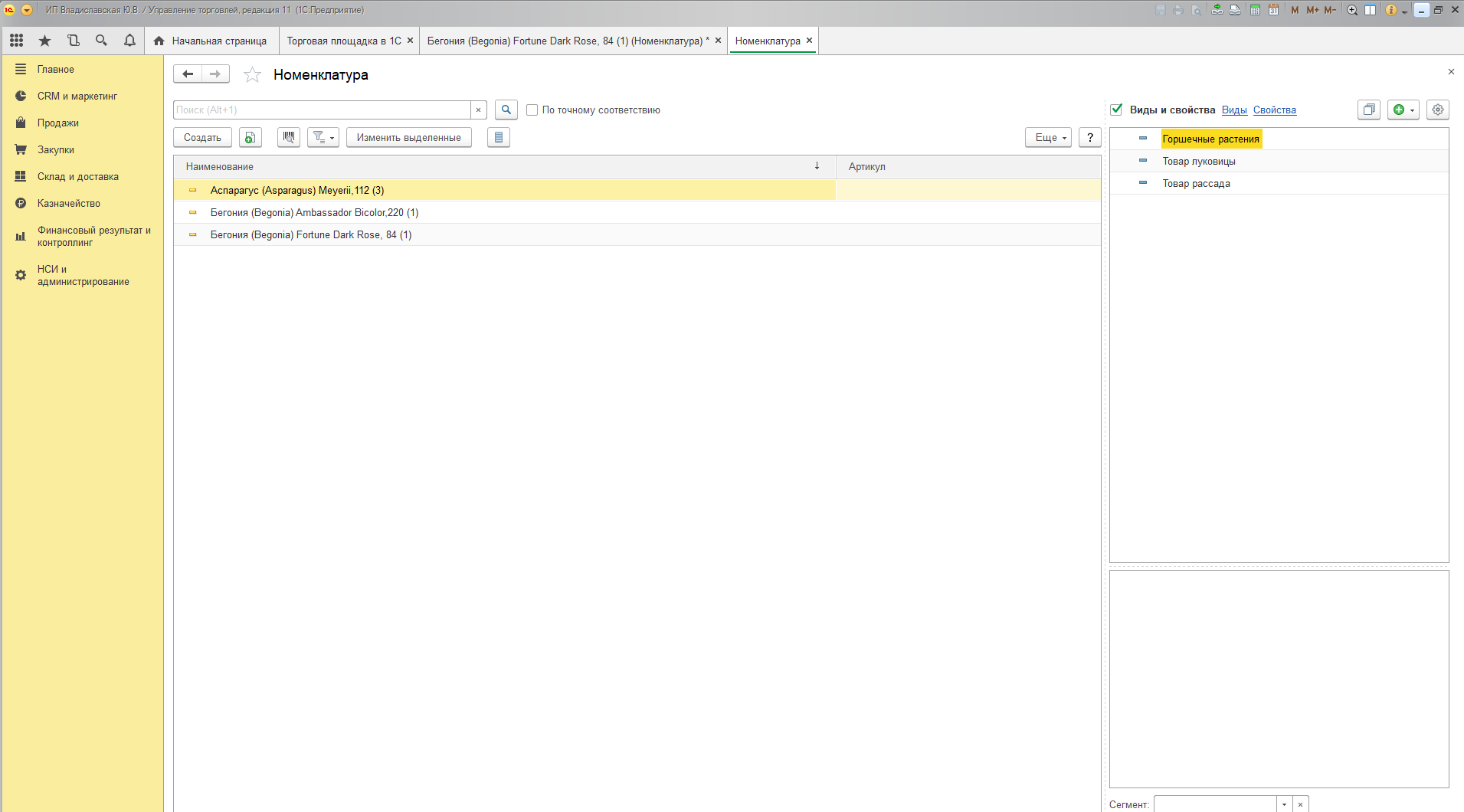Open the history icon in top panel
This screenshot has width=1464, height=812.
coord(73,41)
